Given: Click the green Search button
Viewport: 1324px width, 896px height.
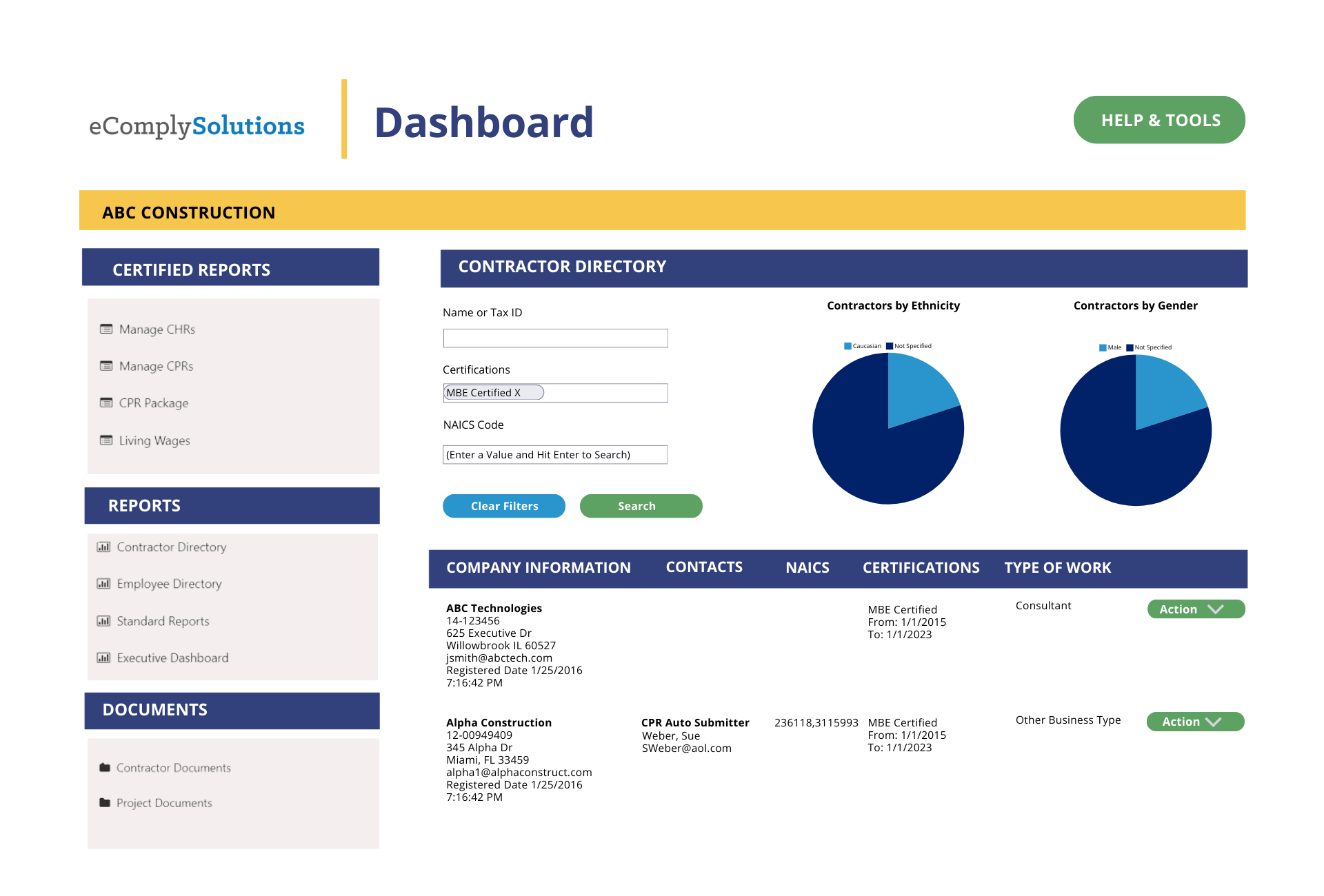Looking at the screenshot, I should [x=641, y=506].
